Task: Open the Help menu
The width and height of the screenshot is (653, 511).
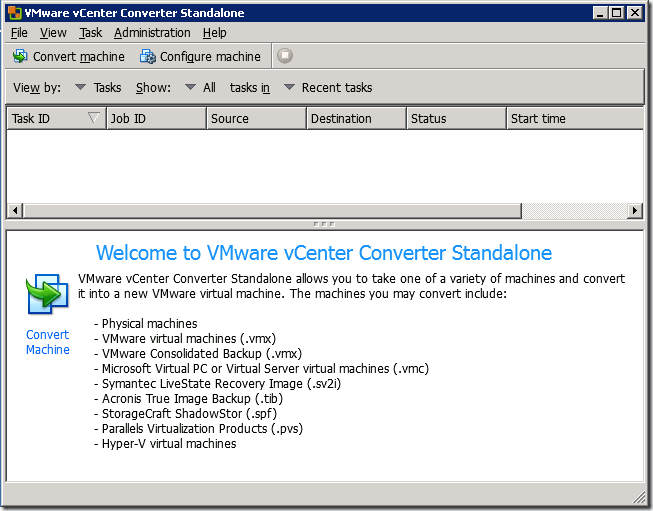Action: click(x=214, y=33)
